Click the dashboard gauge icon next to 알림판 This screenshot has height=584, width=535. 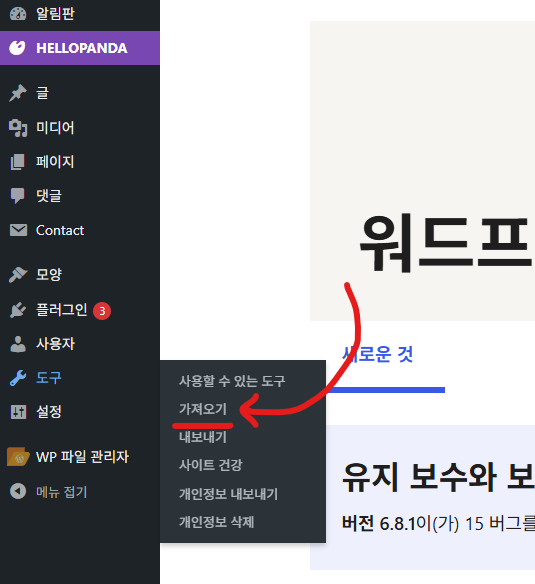click(18, 14)
